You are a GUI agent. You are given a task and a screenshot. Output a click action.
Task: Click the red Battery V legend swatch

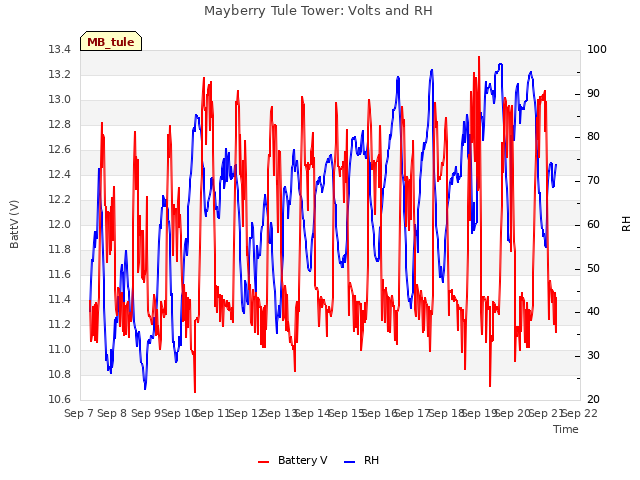[264, 462]
